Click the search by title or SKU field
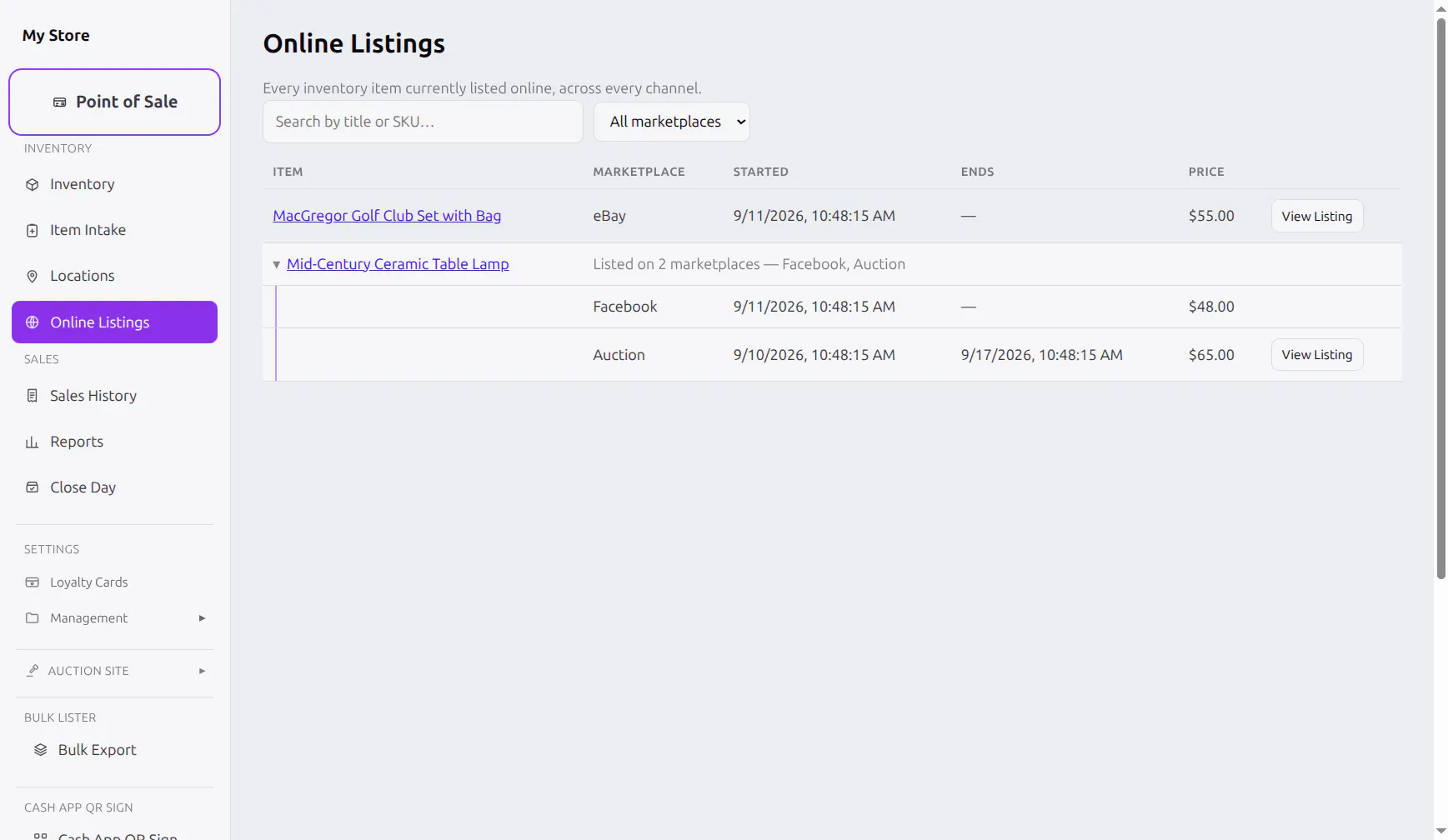Viewport: 1448px width, 840px height. (423, 122)
